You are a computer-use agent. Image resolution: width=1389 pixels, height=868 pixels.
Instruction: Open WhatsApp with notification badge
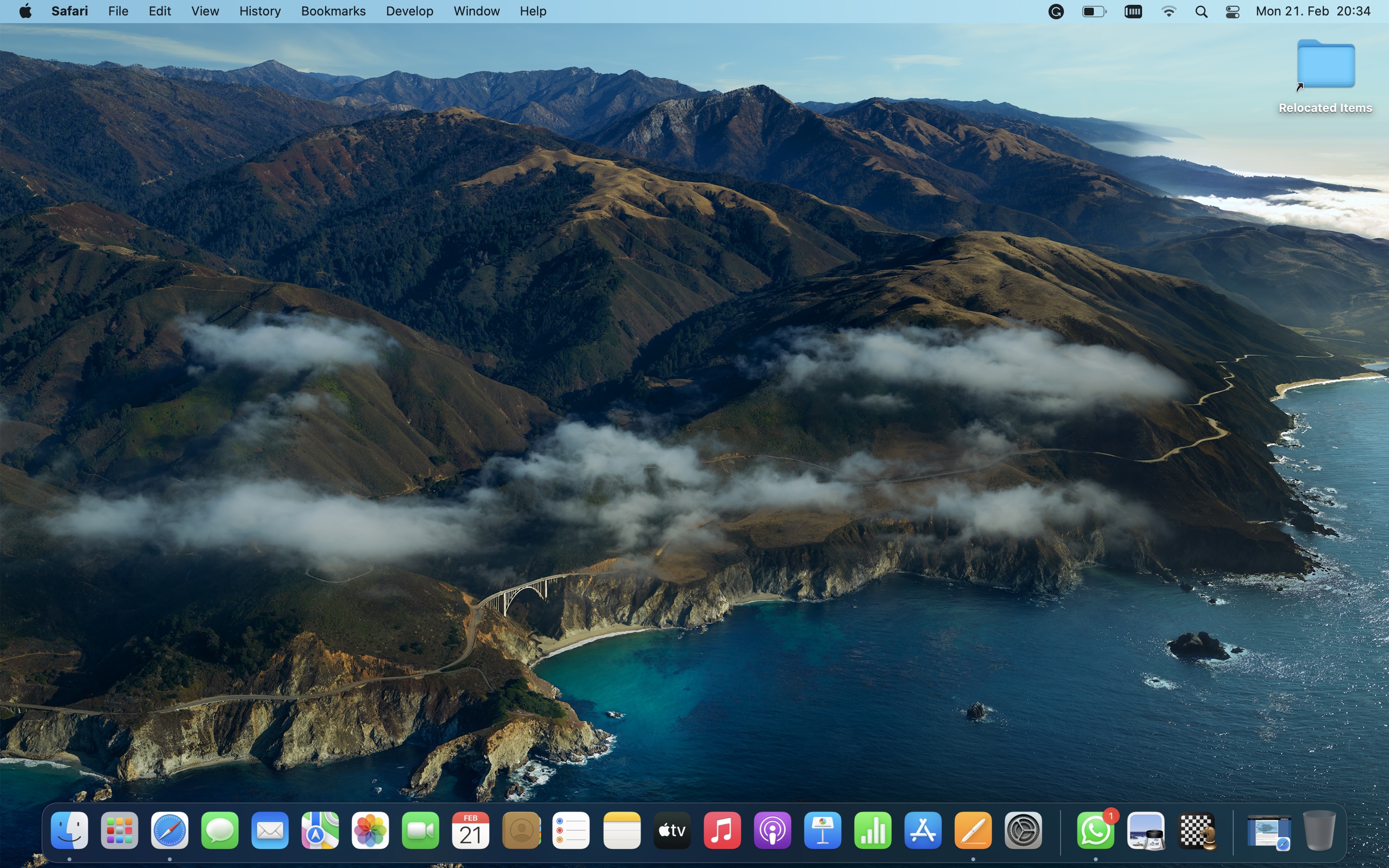1096,830
